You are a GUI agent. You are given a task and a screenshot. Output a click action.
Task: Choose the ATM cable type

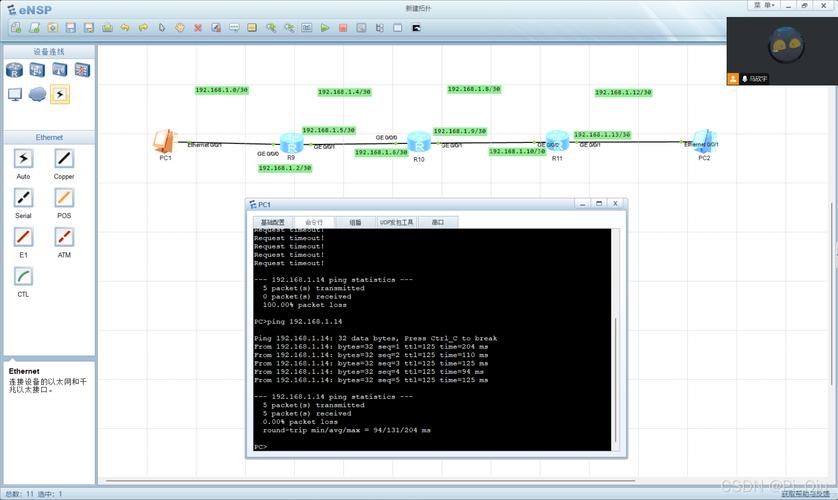click(64, 236)
